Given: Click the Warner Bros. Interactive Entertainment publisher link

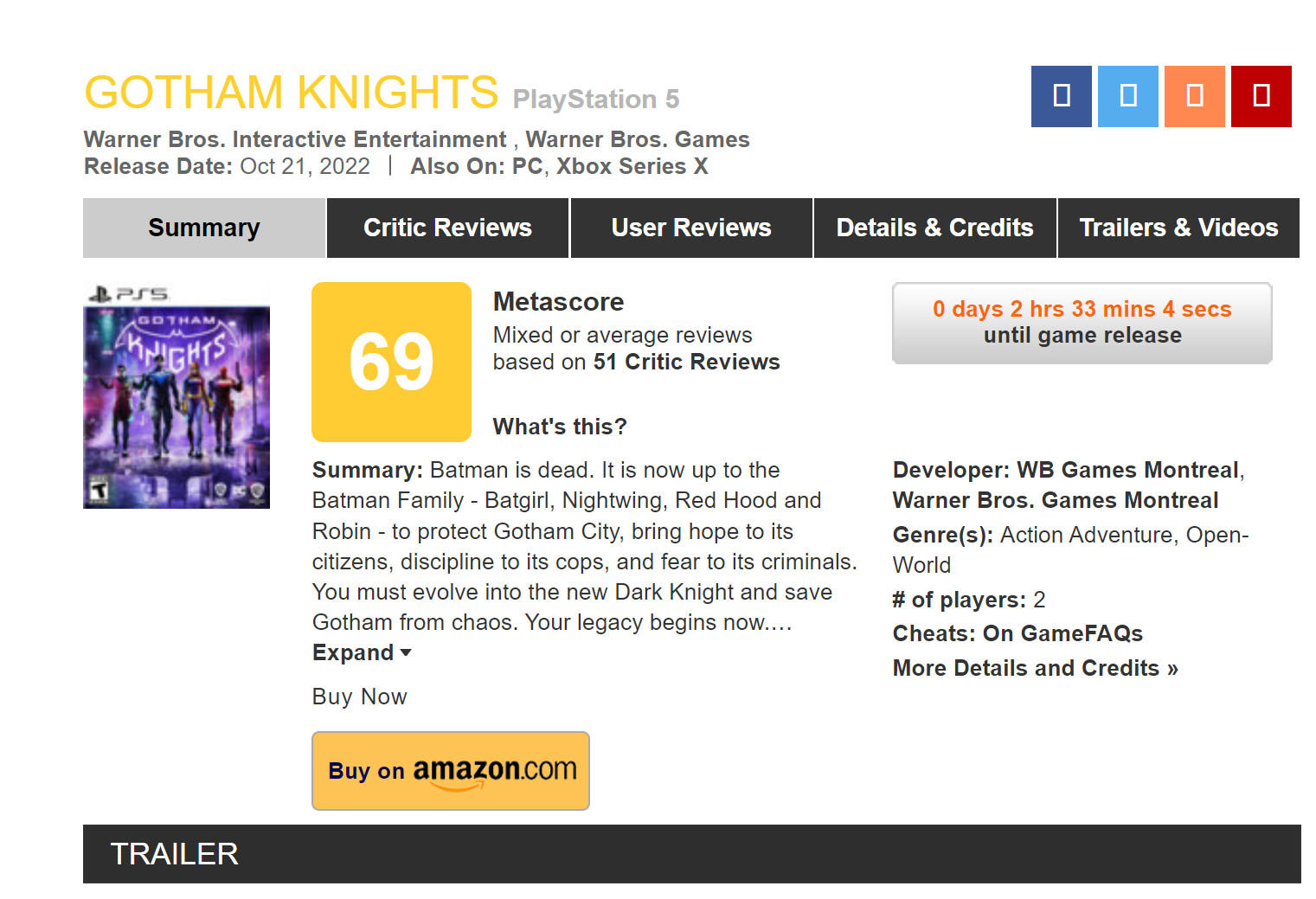Looking at the screenshot, I should click(x=295, y=139).
